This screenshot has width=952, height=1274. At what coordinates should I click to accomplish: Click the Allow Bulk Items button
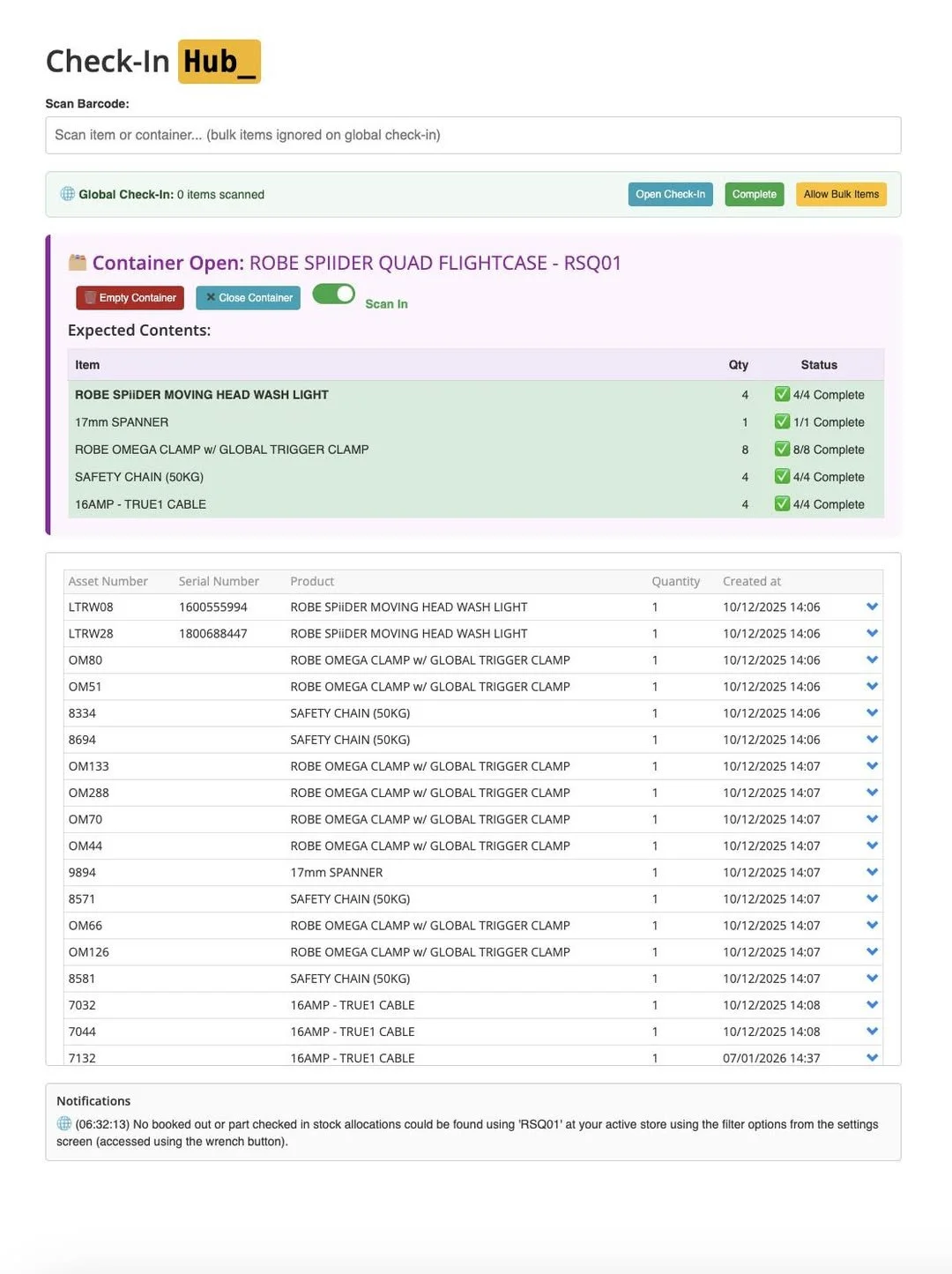point(841,194)
